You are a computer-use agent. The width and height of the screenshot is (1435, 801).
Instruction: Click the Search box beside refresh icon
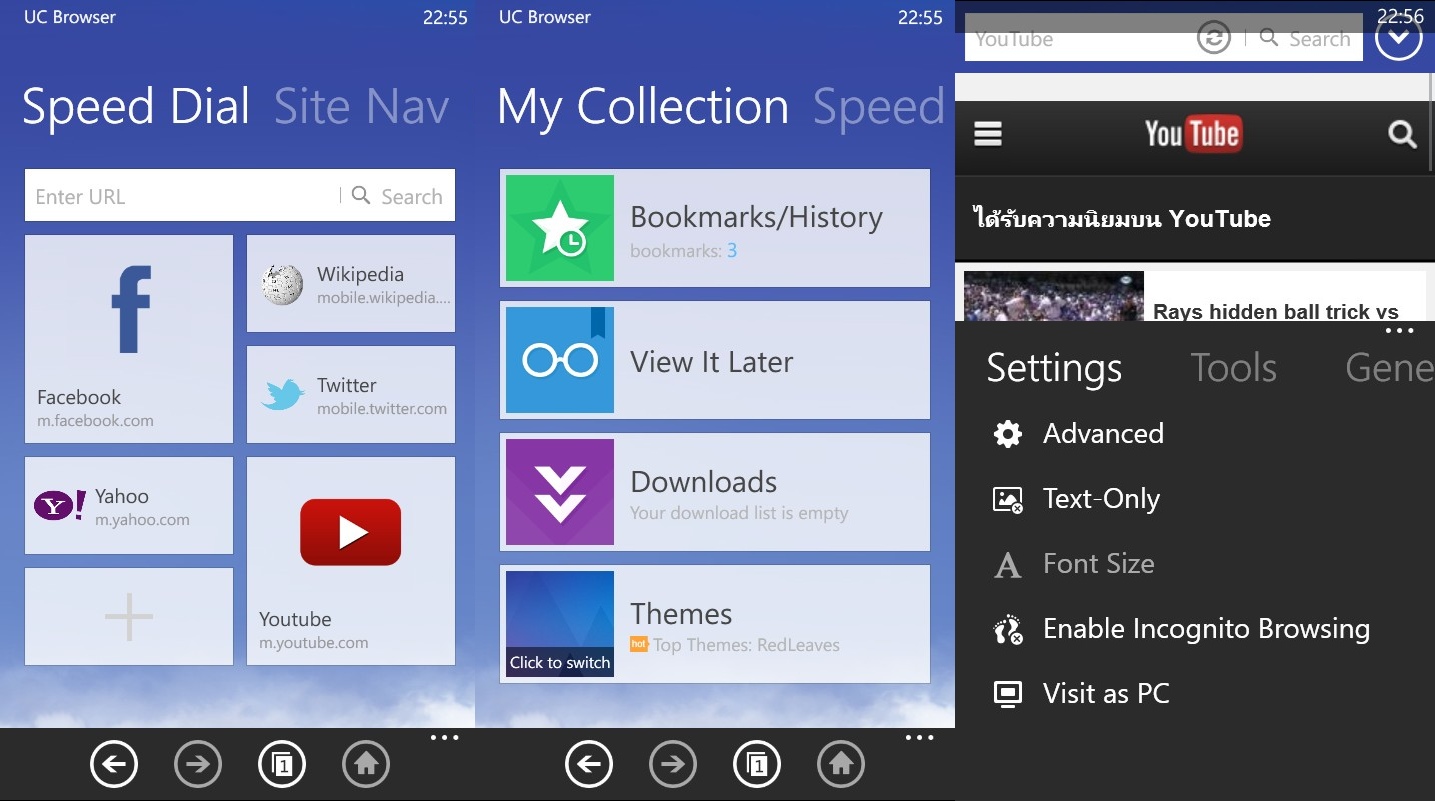[1305, 39]
